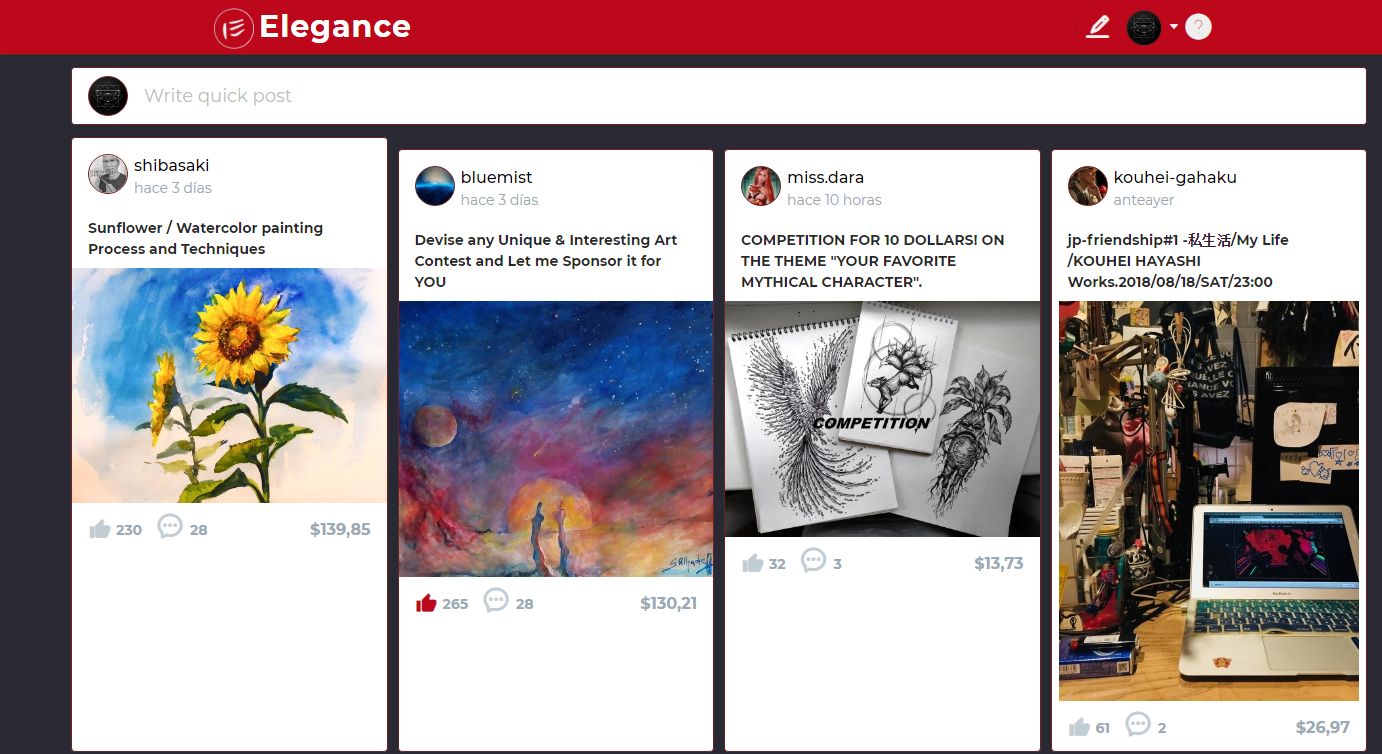
Task: Open comments on miss.dara's post
Action: (x=814, y=560)
